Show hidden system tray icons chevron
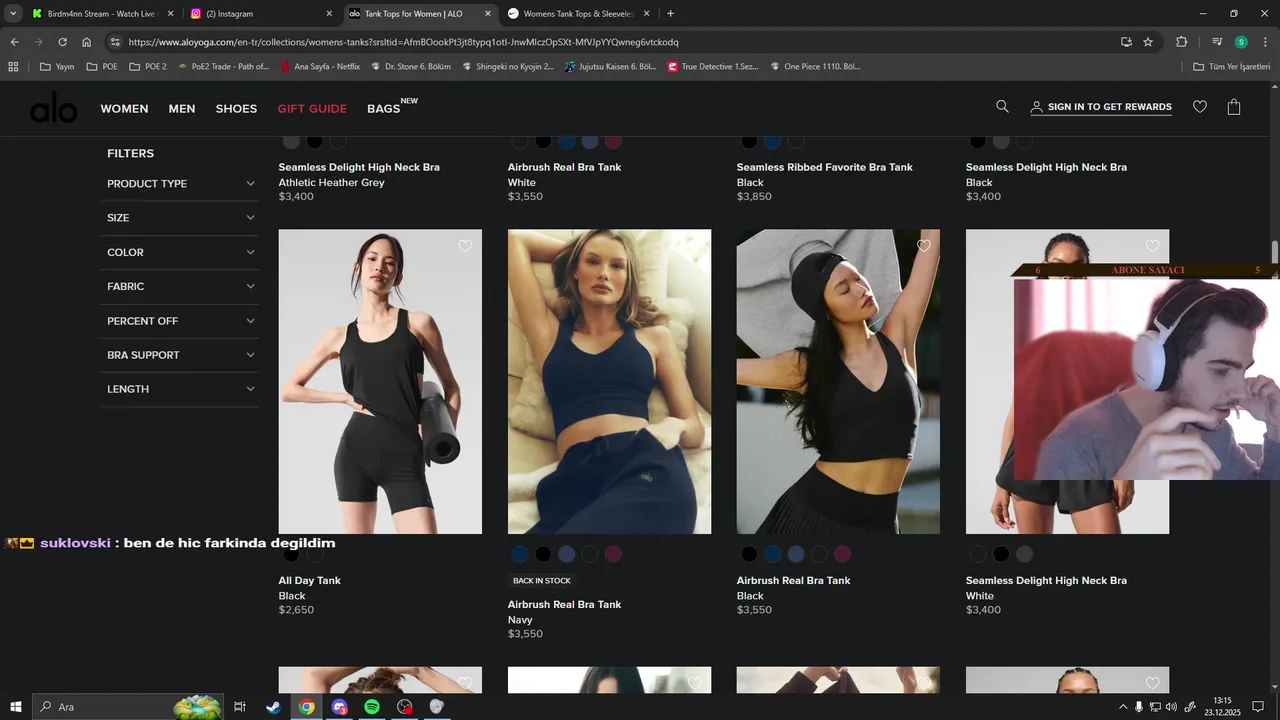This screenshot has width=1280, height=720. pyautogui.click(x=1122, y=707)
